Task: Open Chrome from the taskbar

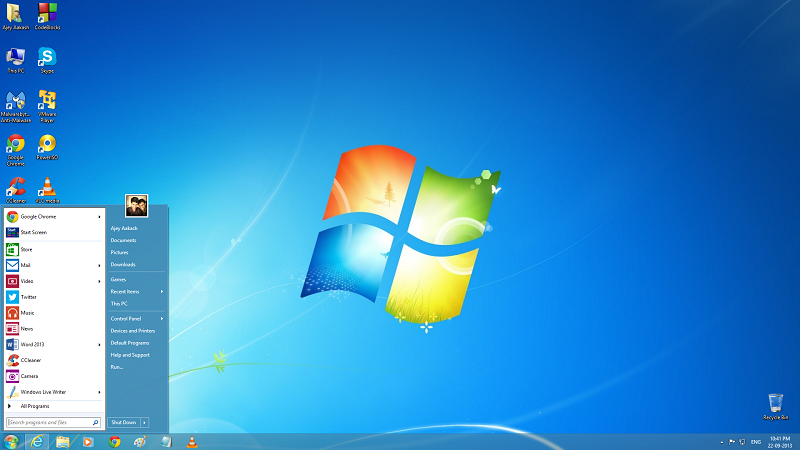Action: [114, 442]
